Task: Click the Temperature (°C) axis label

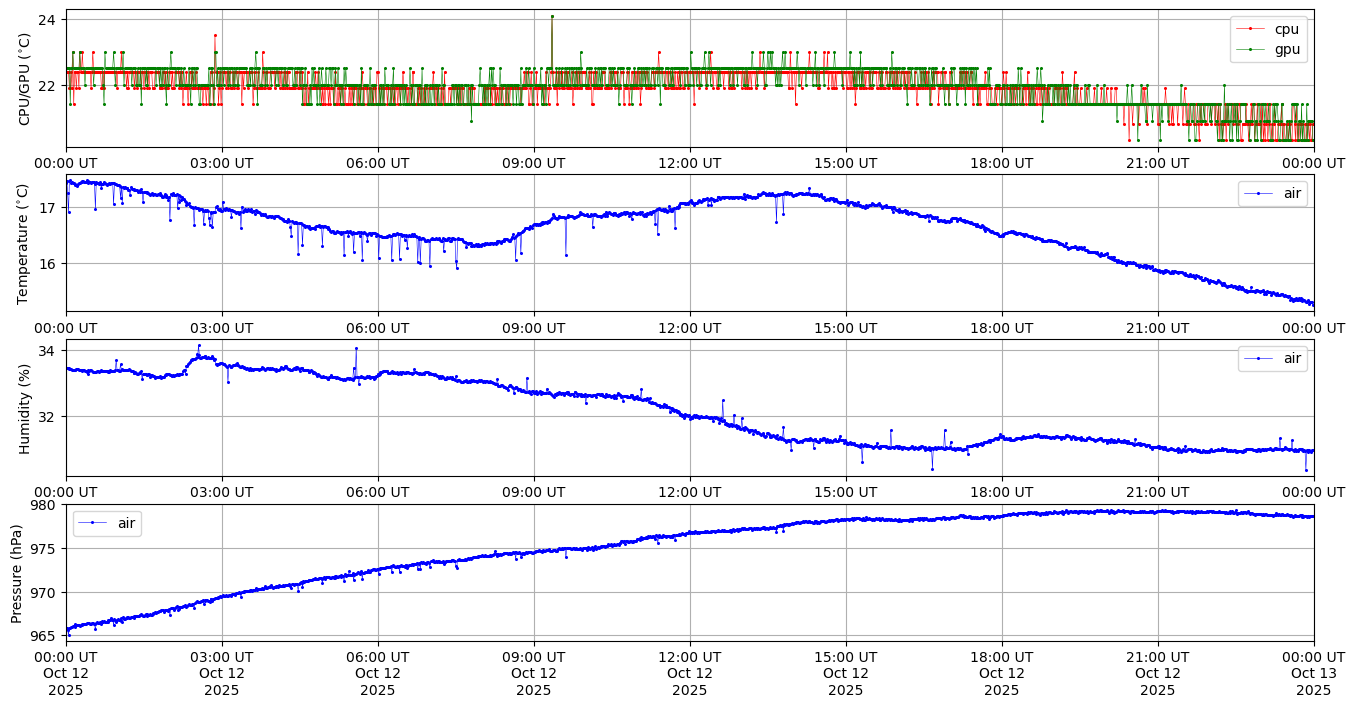Action: 25,243
